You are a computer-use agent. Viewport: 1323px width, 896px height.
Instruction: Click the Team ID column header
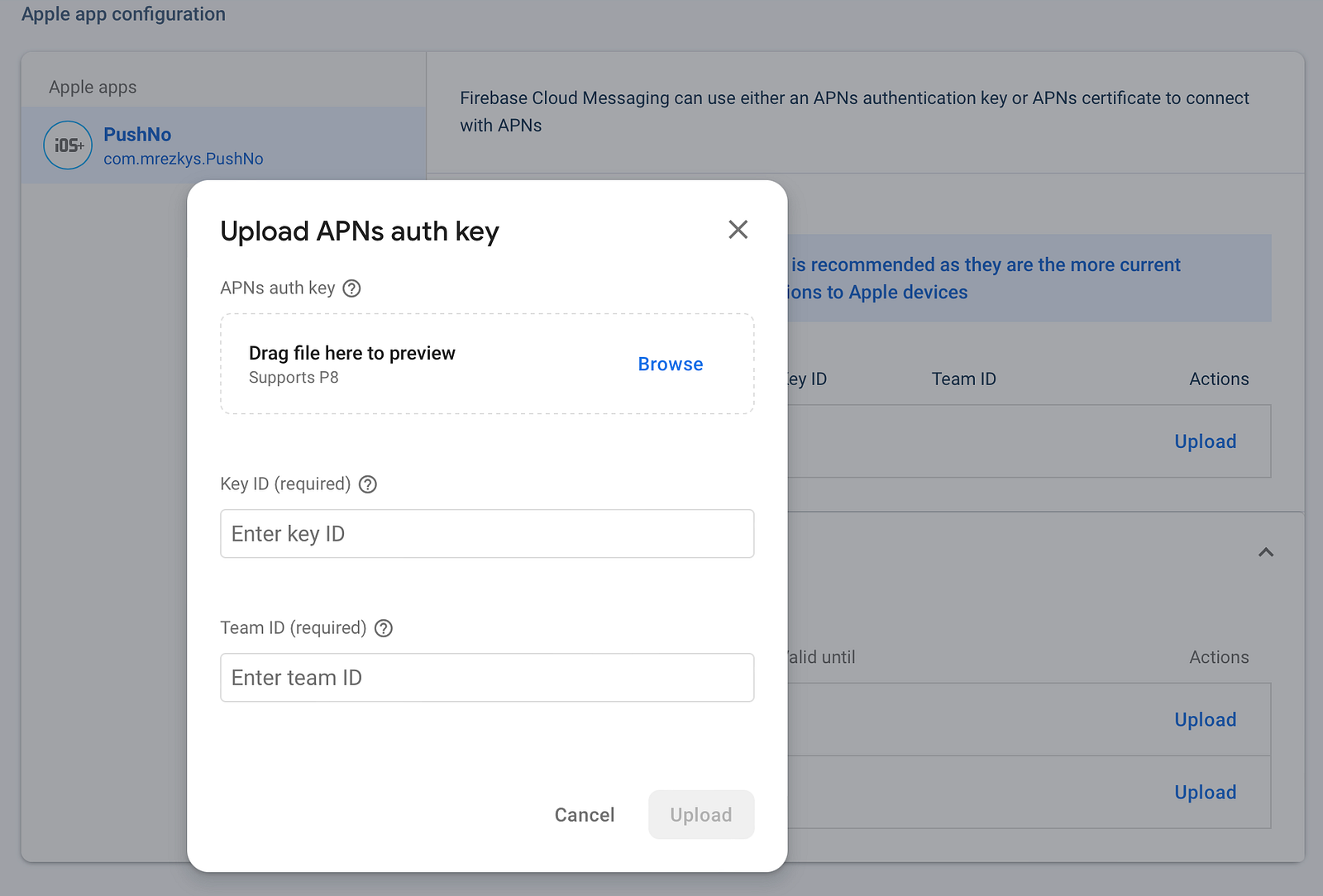[x=964, y=379]
